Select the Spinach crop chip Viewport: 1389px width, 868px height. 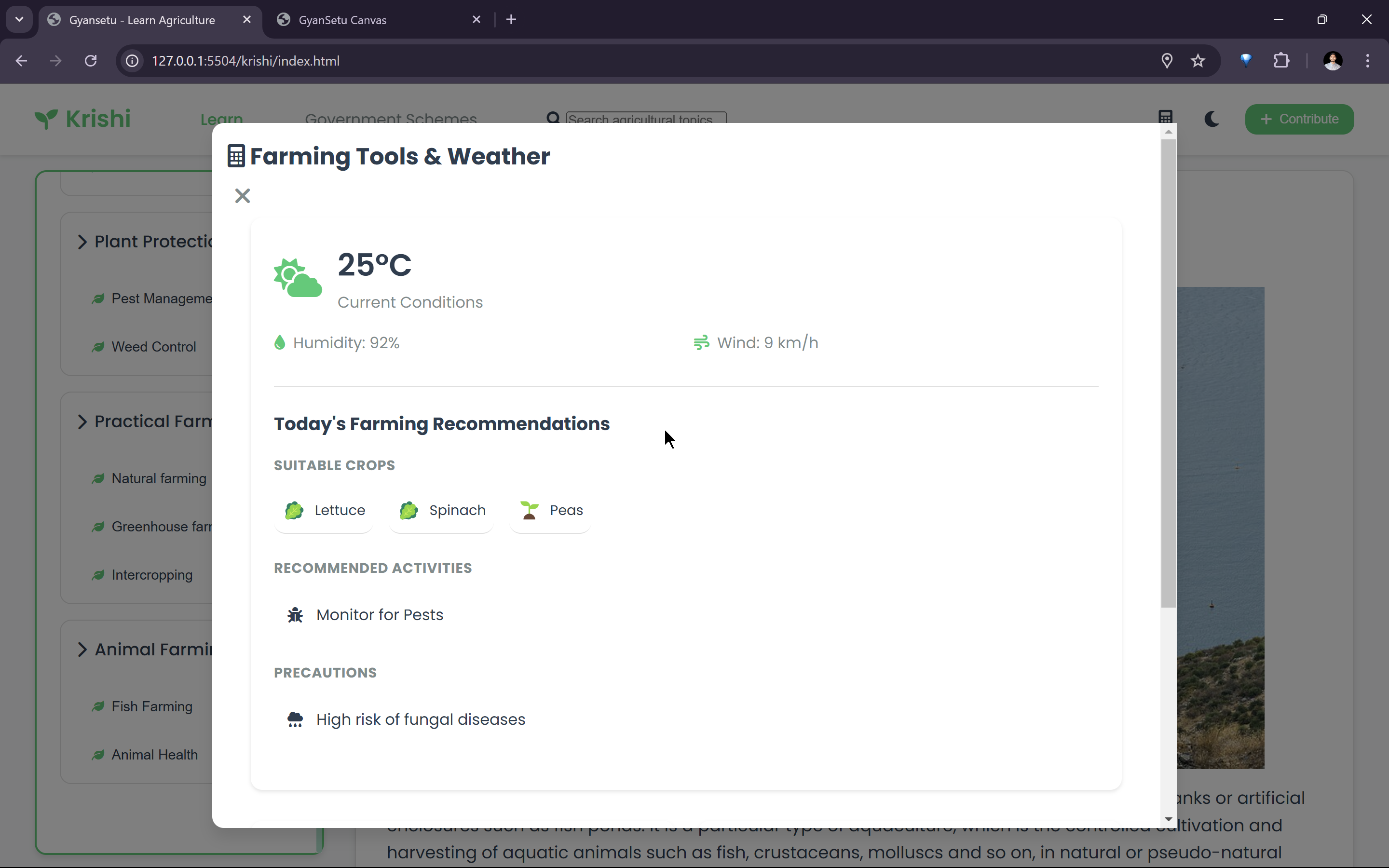(x=442, y=510)
